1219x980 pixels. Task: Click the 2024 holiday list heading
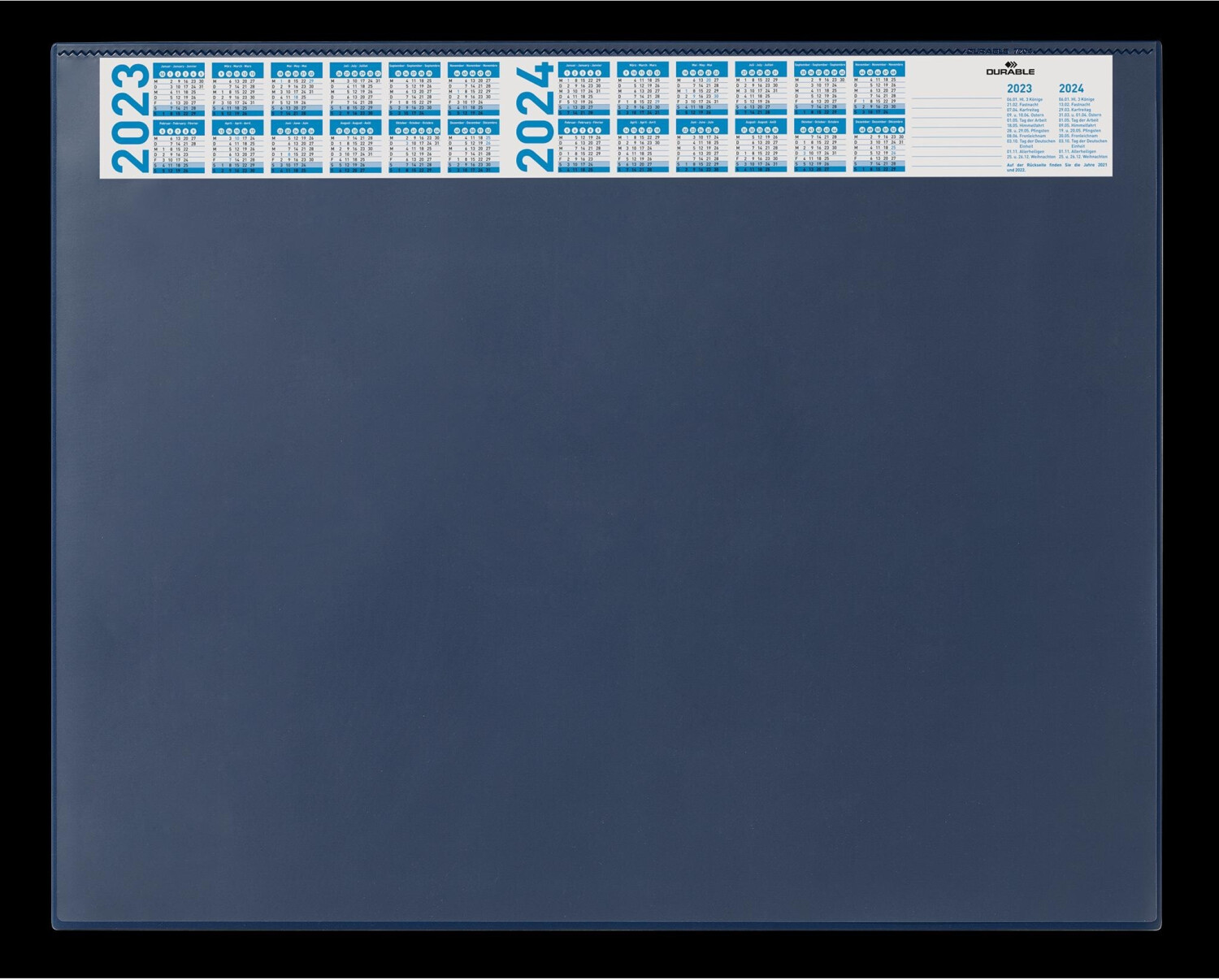point(1071,89)
